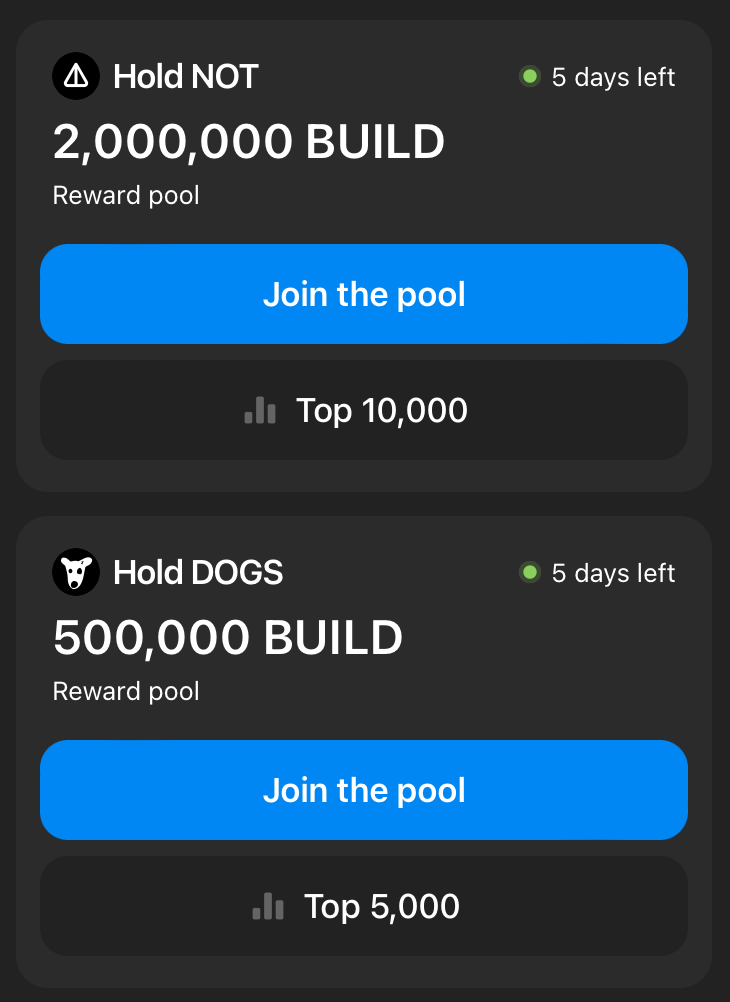Click bar chart icon beside Top 5,000
This screenshot has height=1002, width=730.
[x=268, y=906]
